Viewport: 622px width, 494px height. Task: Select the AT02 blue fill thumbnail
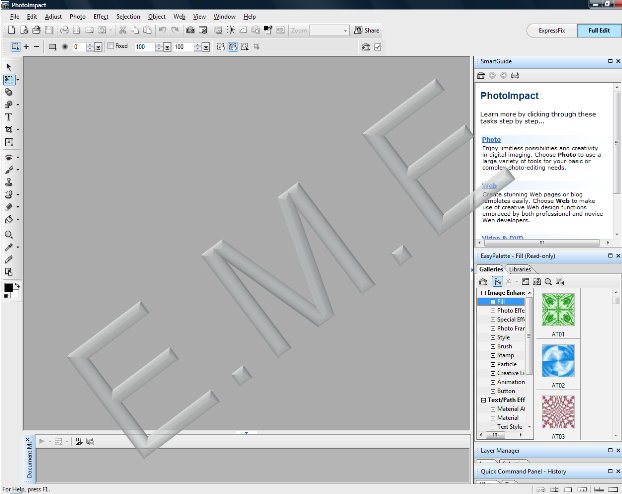(558, 358)
